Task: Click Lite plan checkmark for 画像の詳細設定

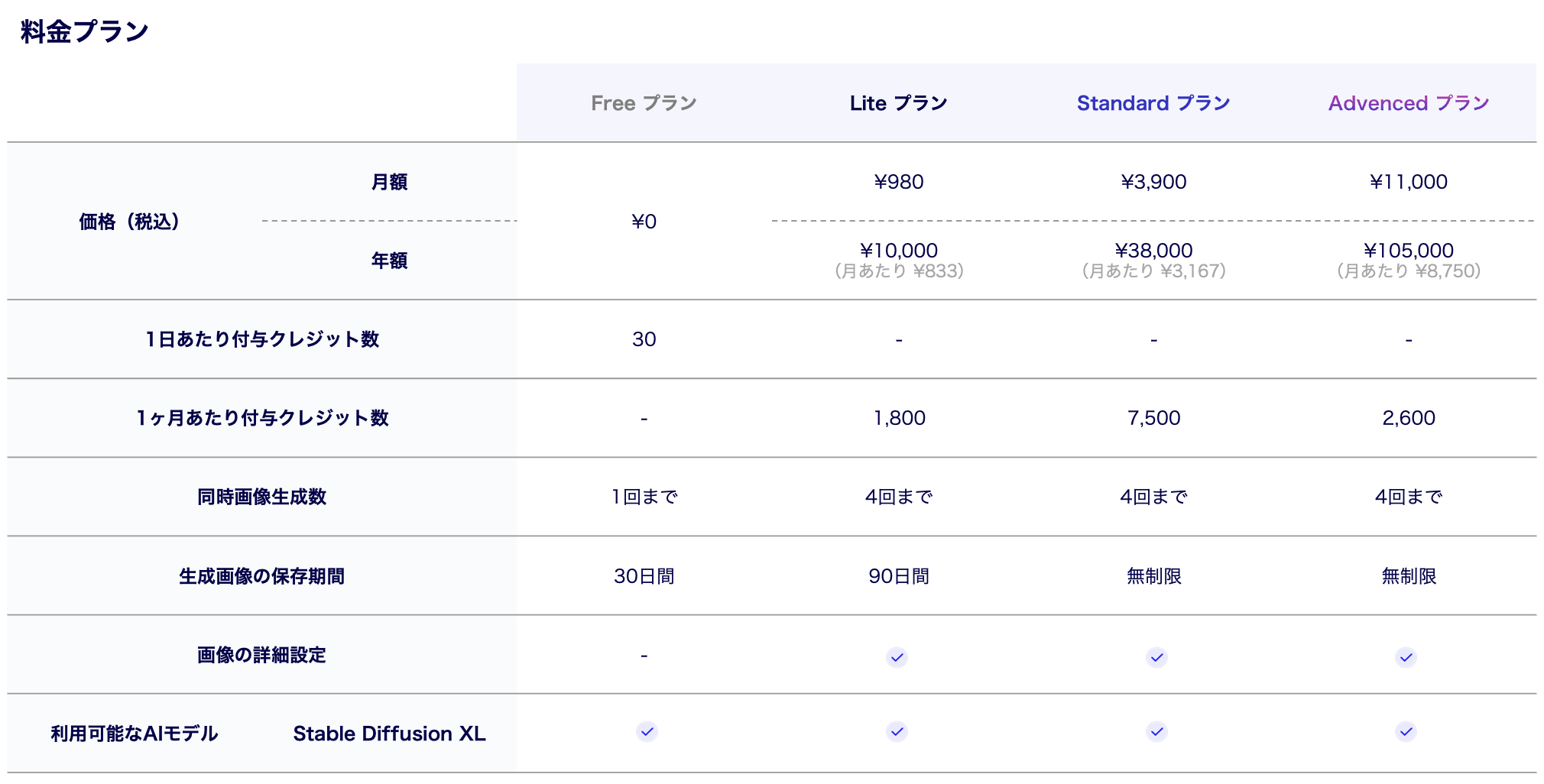Action: [x=897, y=657]
